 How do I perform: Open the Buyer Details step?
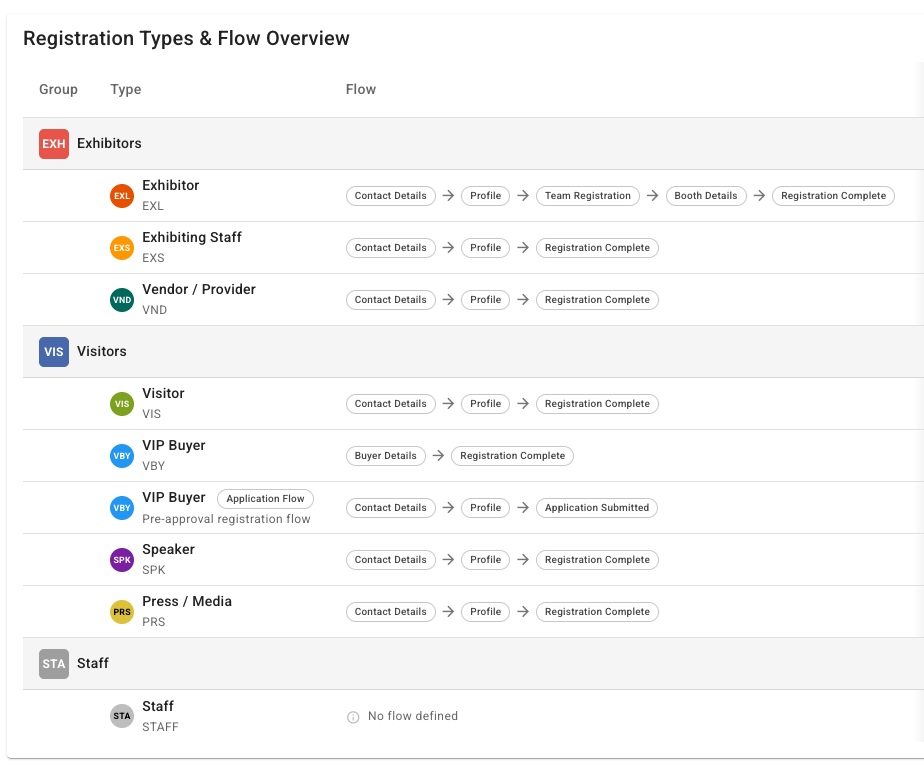(x=385, y=455)
